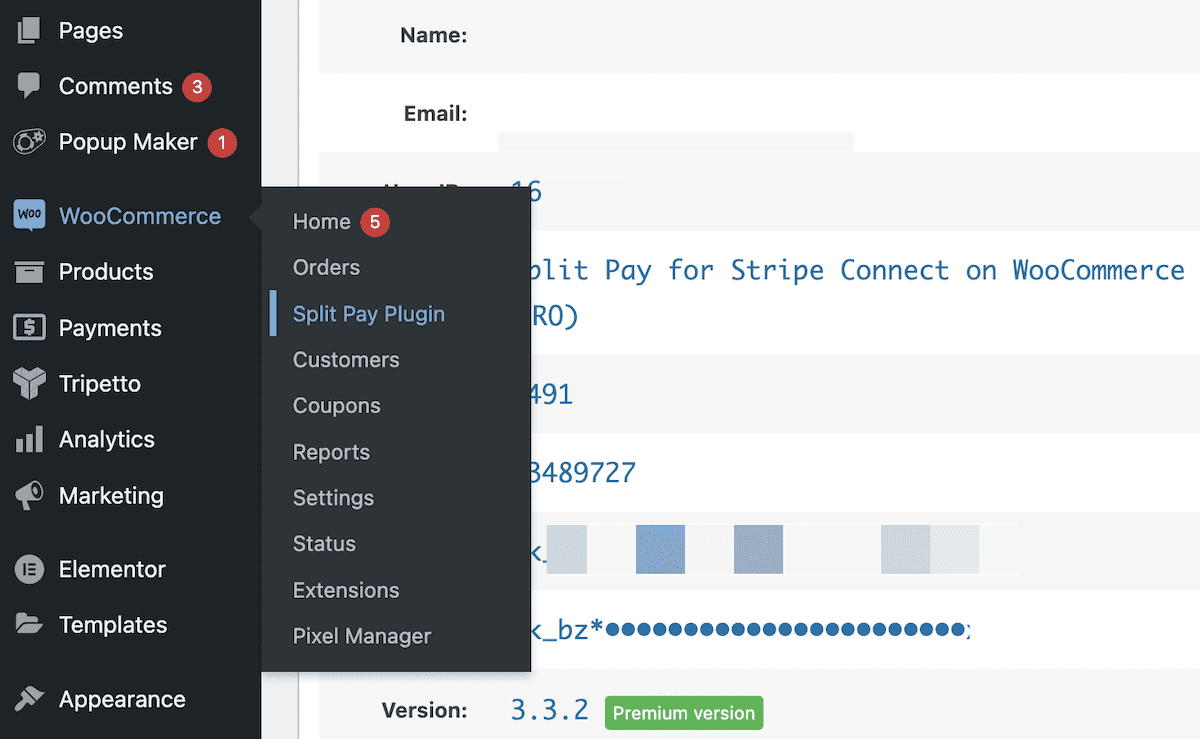Image resolution: width=1200 pixels, height=739 pixels.
Task: Click the masked key with dots
Action: pyautogui.click(x=751, y=631)
